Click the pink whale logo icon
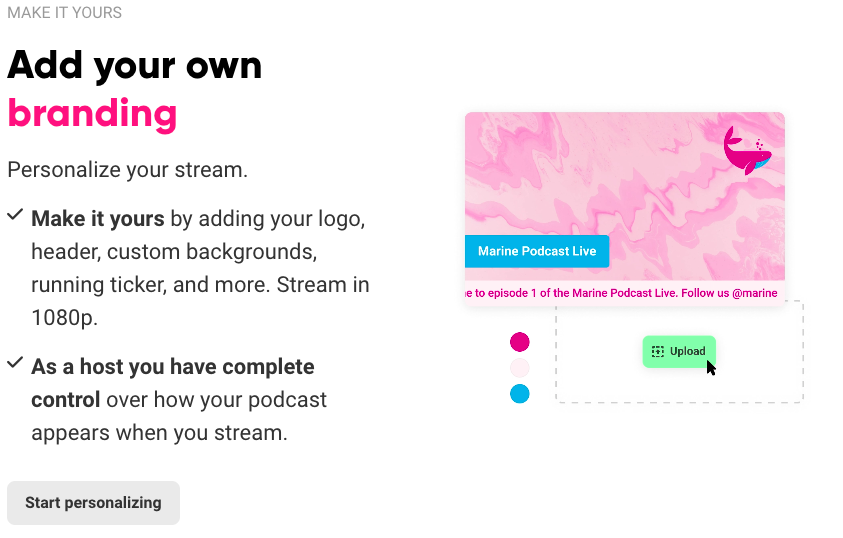The width and height of the screenshot is (843, 538). click(747, 150)
